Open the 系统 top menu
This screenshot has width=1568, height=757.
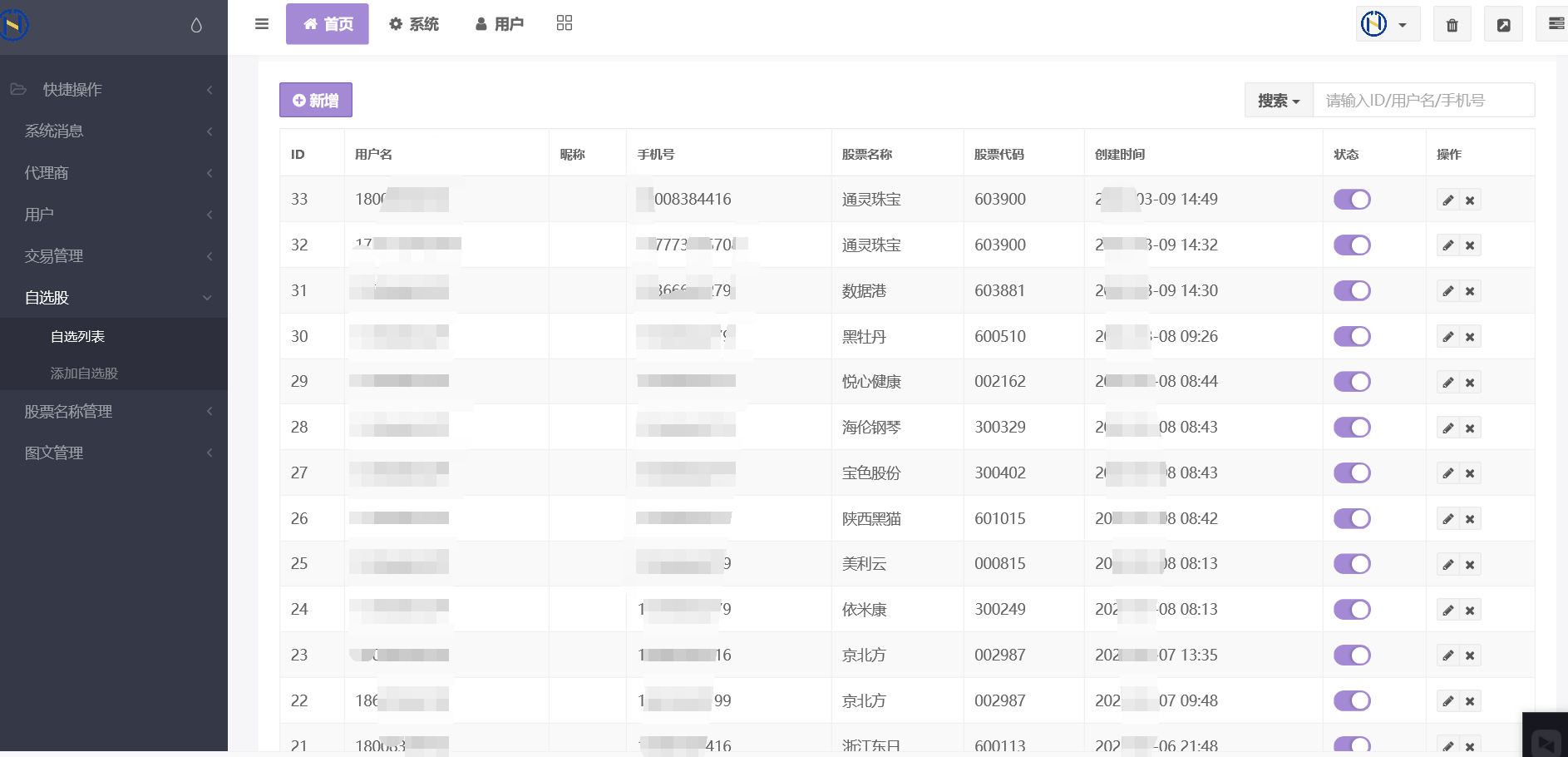(x=414, y=24)
